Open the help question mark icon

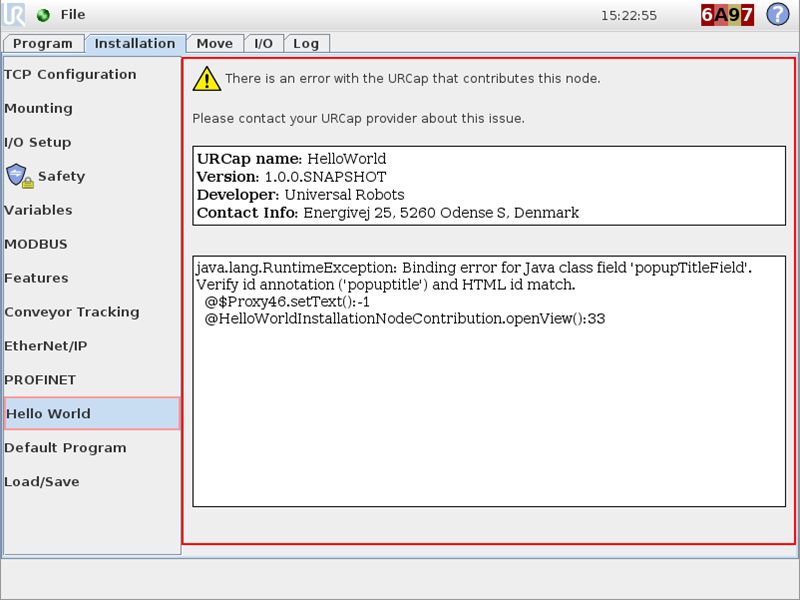pyautogui.click(x=778, y=14)
